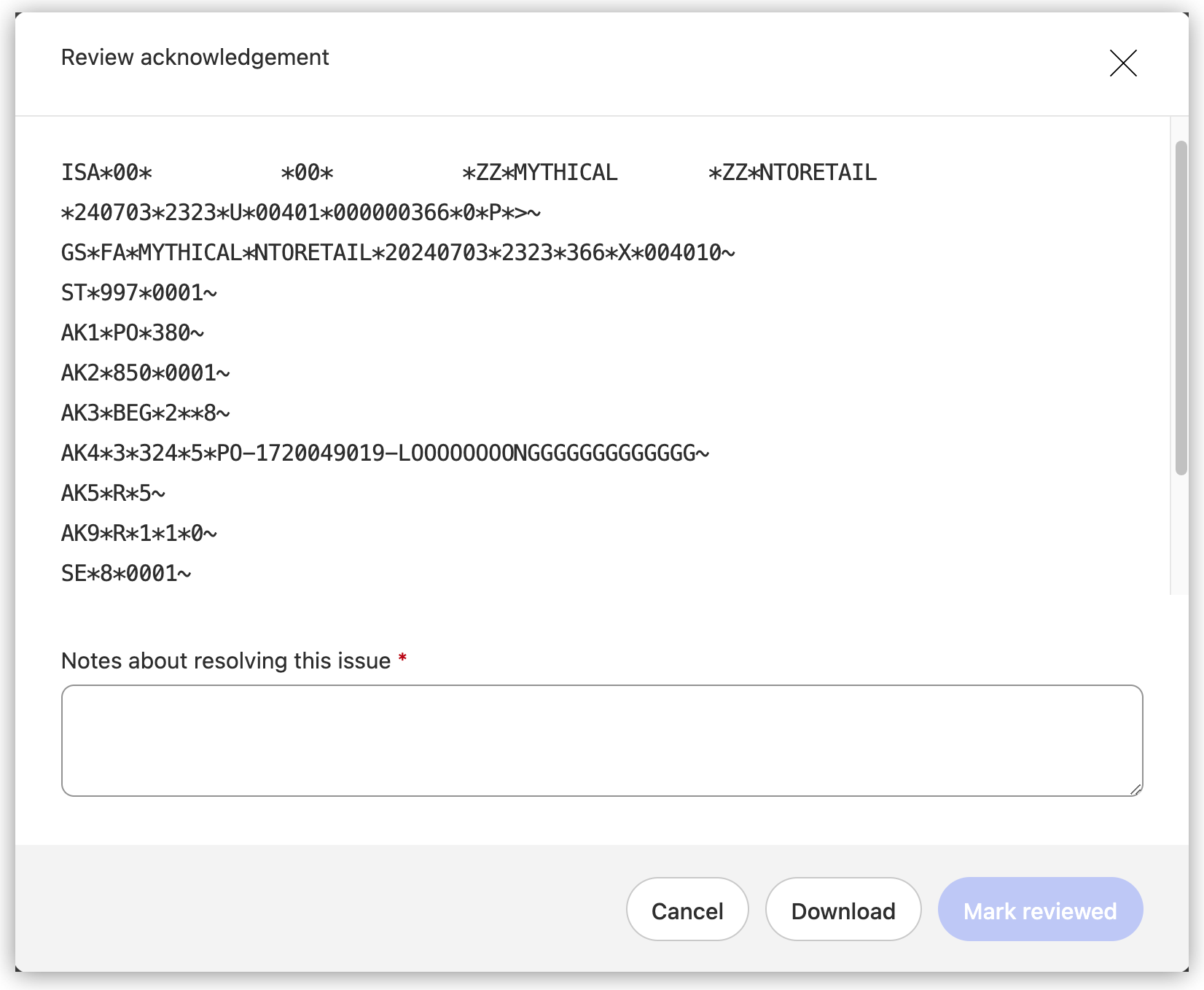Click the AK5*R*5~ segment line
This screenshot has height=990, width=1204.
click(x=113, y=494)
